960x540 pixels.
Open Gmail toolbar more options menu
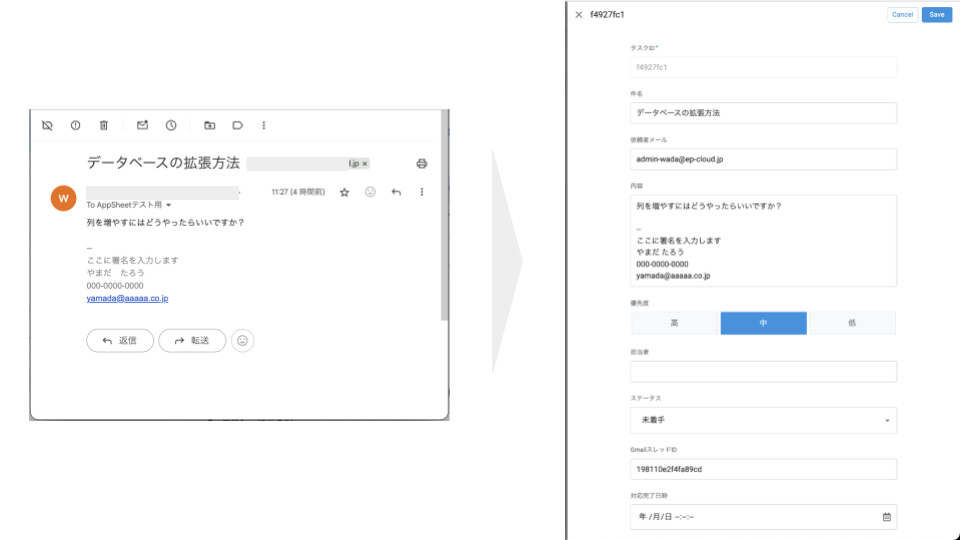pyautogui.click(x=264, y=126)
